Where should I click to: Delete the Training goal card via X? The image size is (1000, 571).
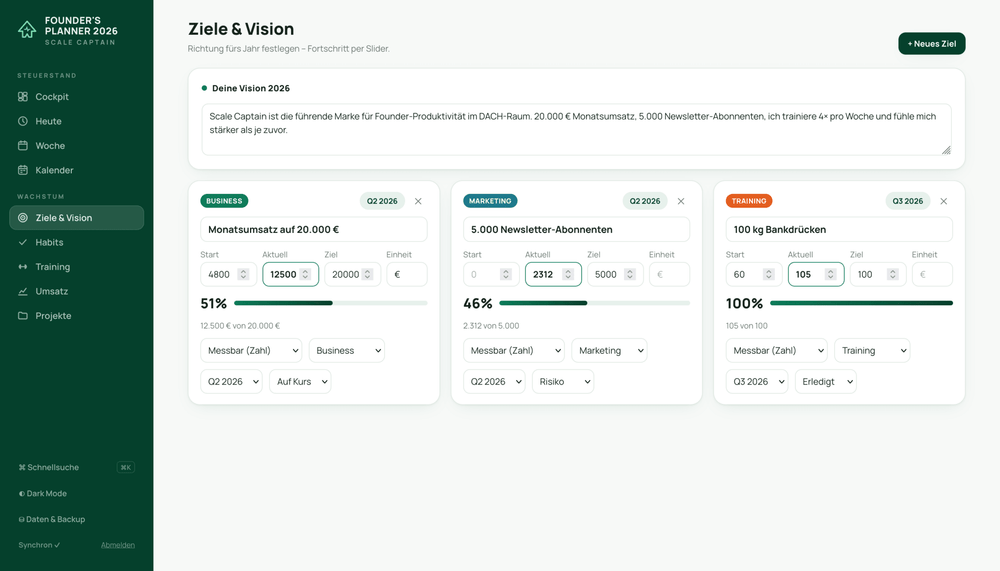944,201
